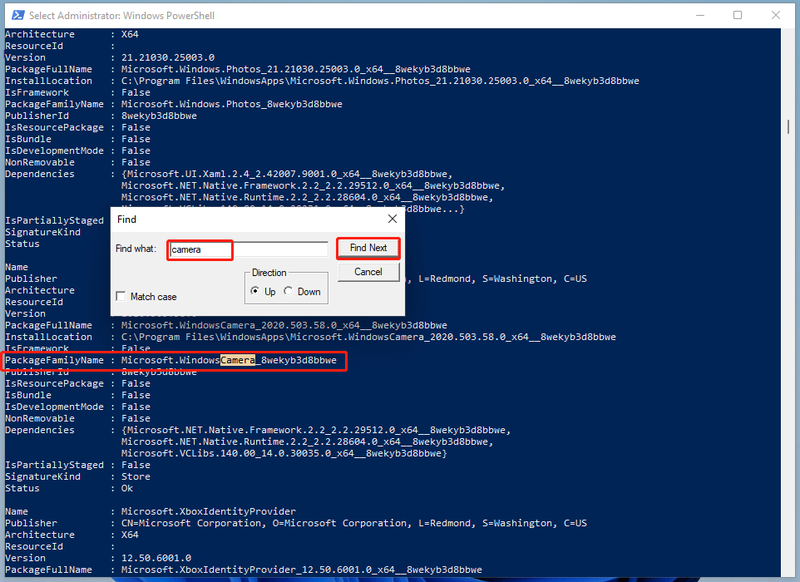Click version 21.21030.25003.0 text
This screenshot has width=800, height=582.
[168, 58]
